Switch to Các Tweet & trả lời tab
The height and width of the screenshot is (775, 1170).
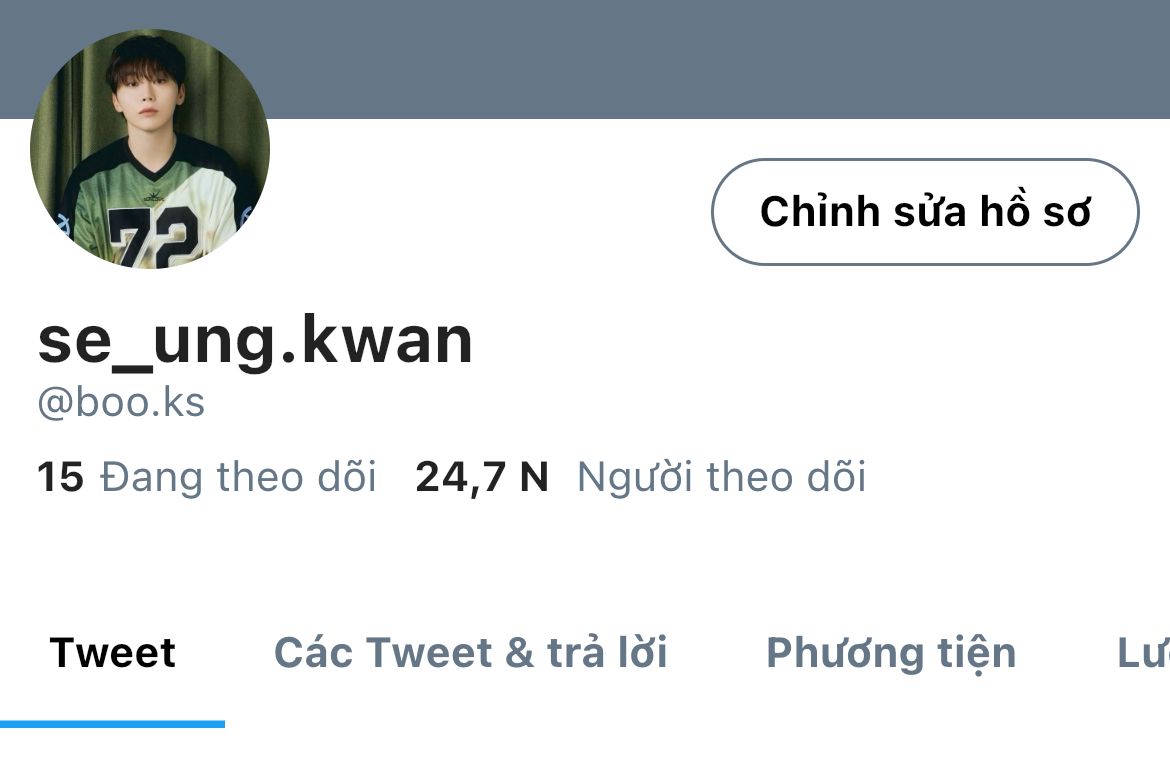point(470,653)
